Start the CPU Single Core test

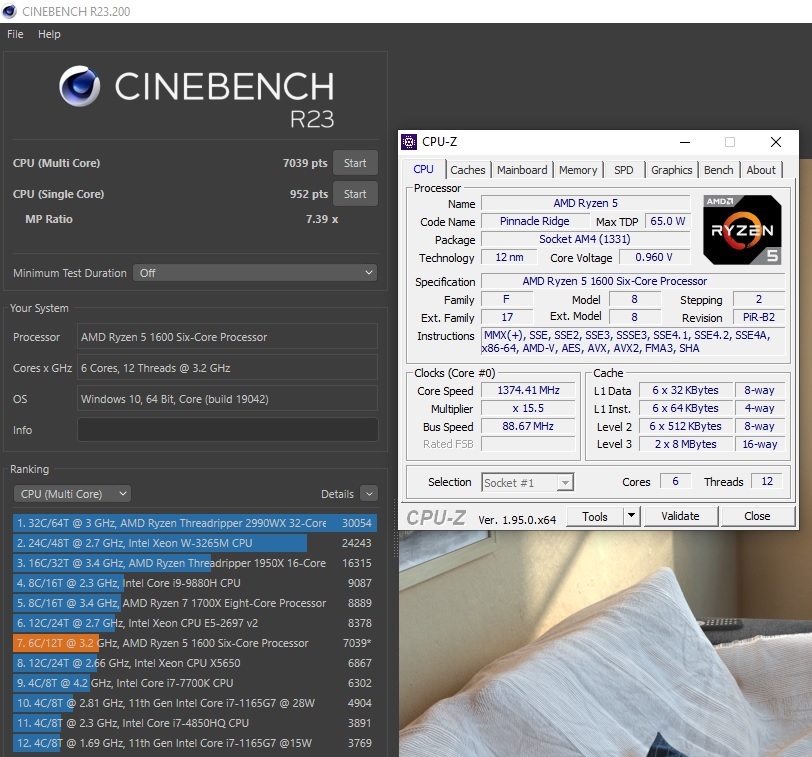point(355,194)
